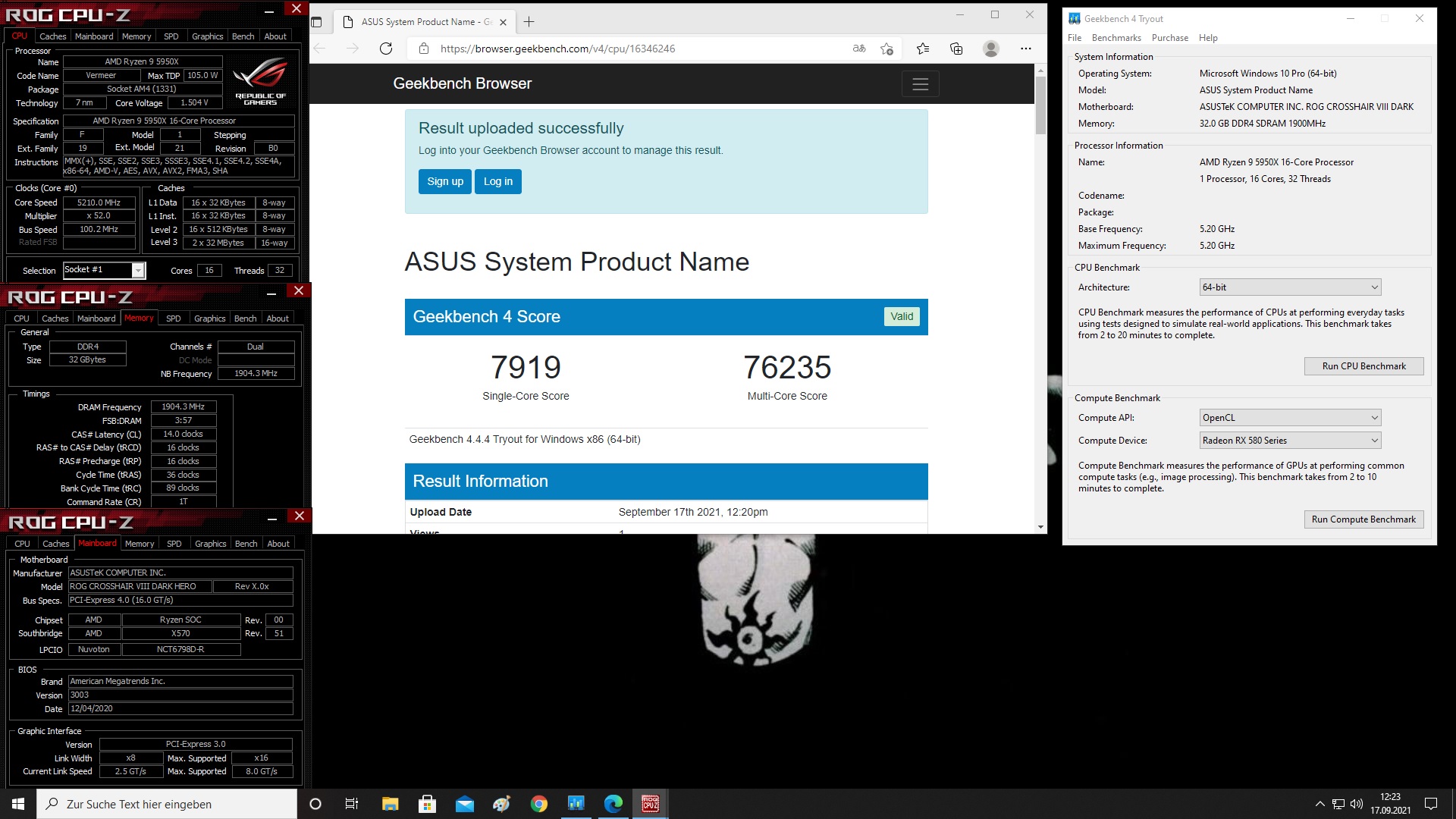The image size is (1456, 819).
Task: Click Run Compute Benchmark button
Action: tap(1363, 519)
